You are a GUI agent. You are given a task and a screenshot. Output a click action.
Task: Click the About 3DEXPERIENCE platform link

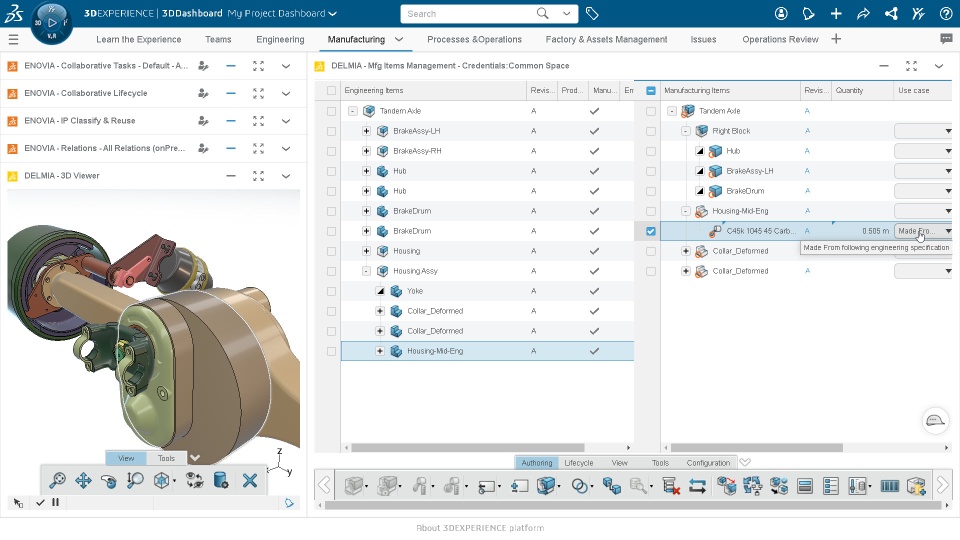click(480, 528)
